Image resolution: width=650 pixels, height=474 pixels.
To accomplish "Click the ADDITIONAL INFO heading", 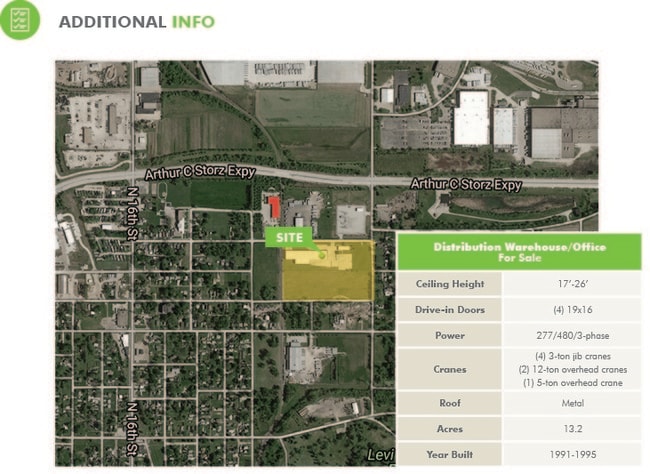I will click(136, 21).
